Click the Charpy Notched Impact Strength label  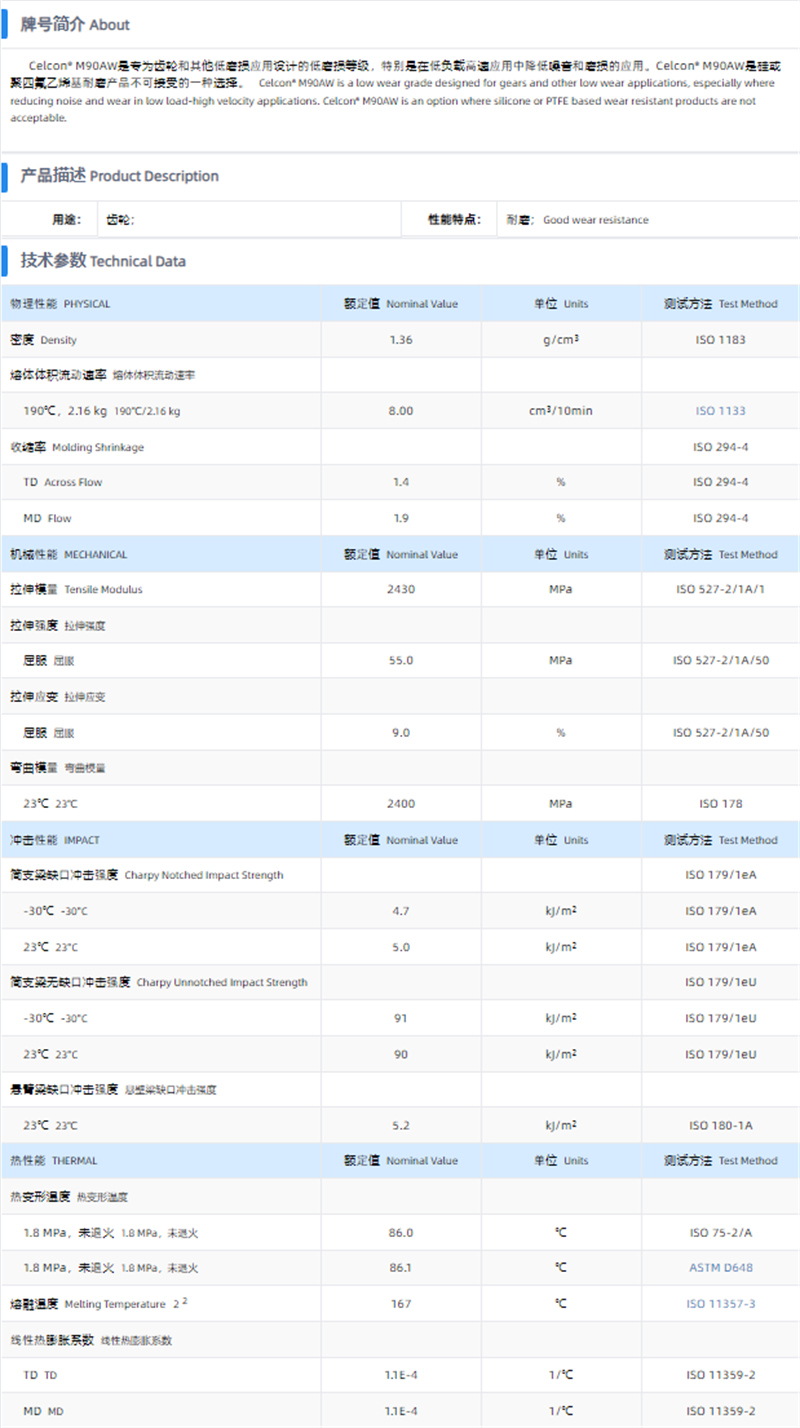pos(146,876)
